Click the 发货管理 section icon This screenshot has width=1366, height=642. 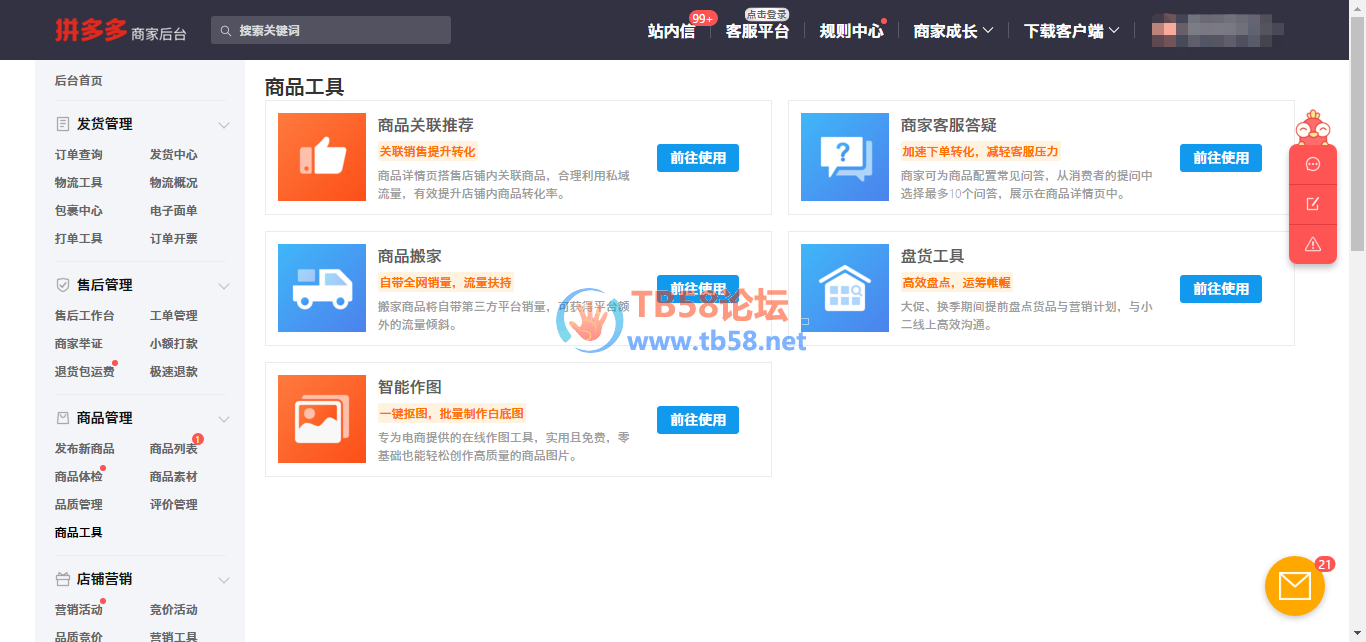[x=63, y=124]
